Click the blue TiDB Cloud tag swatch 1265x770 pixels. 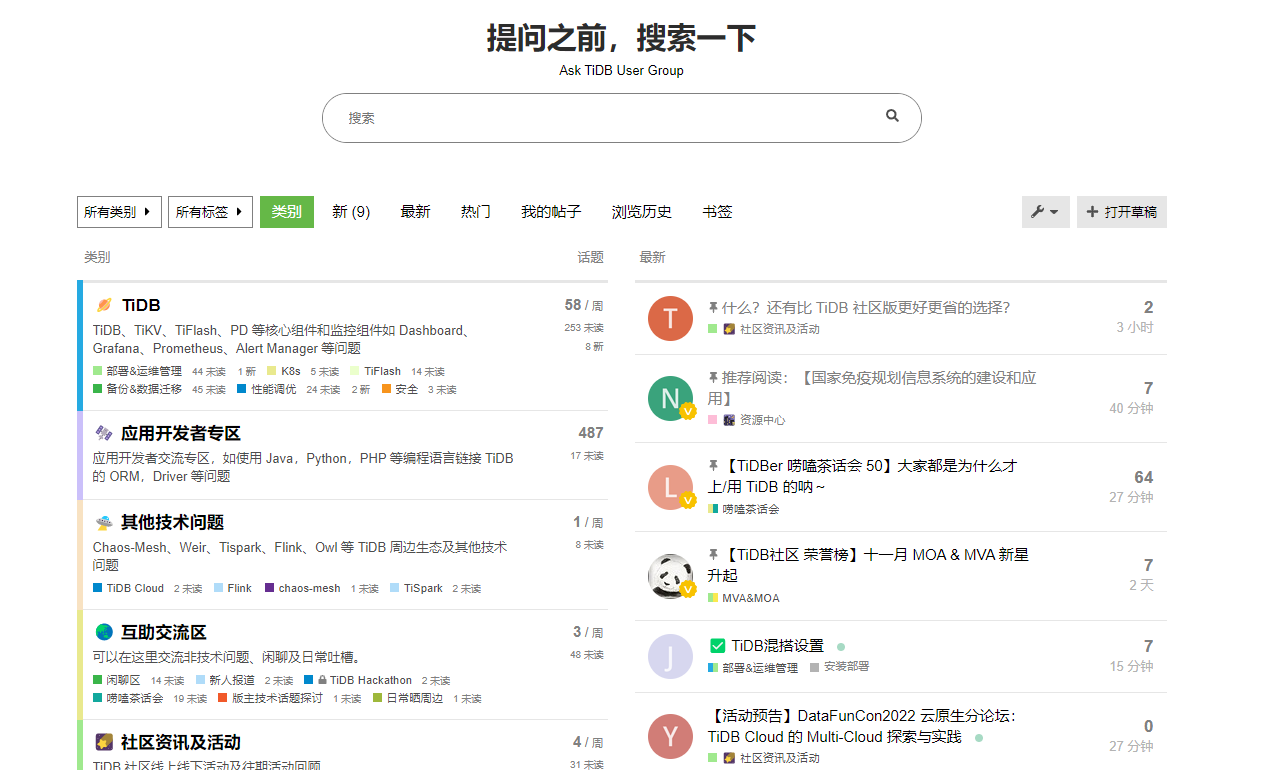97,588
